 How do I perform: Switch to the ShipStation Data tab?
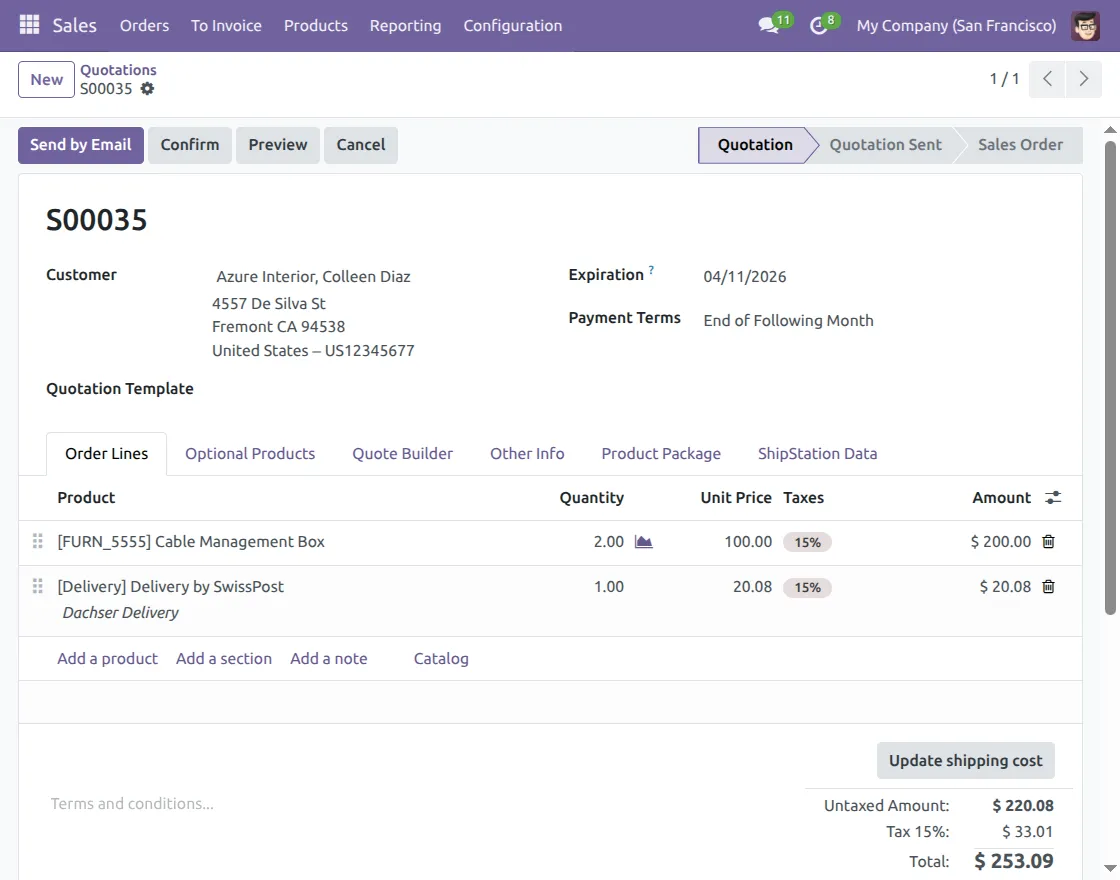click(x=817, y=453)
